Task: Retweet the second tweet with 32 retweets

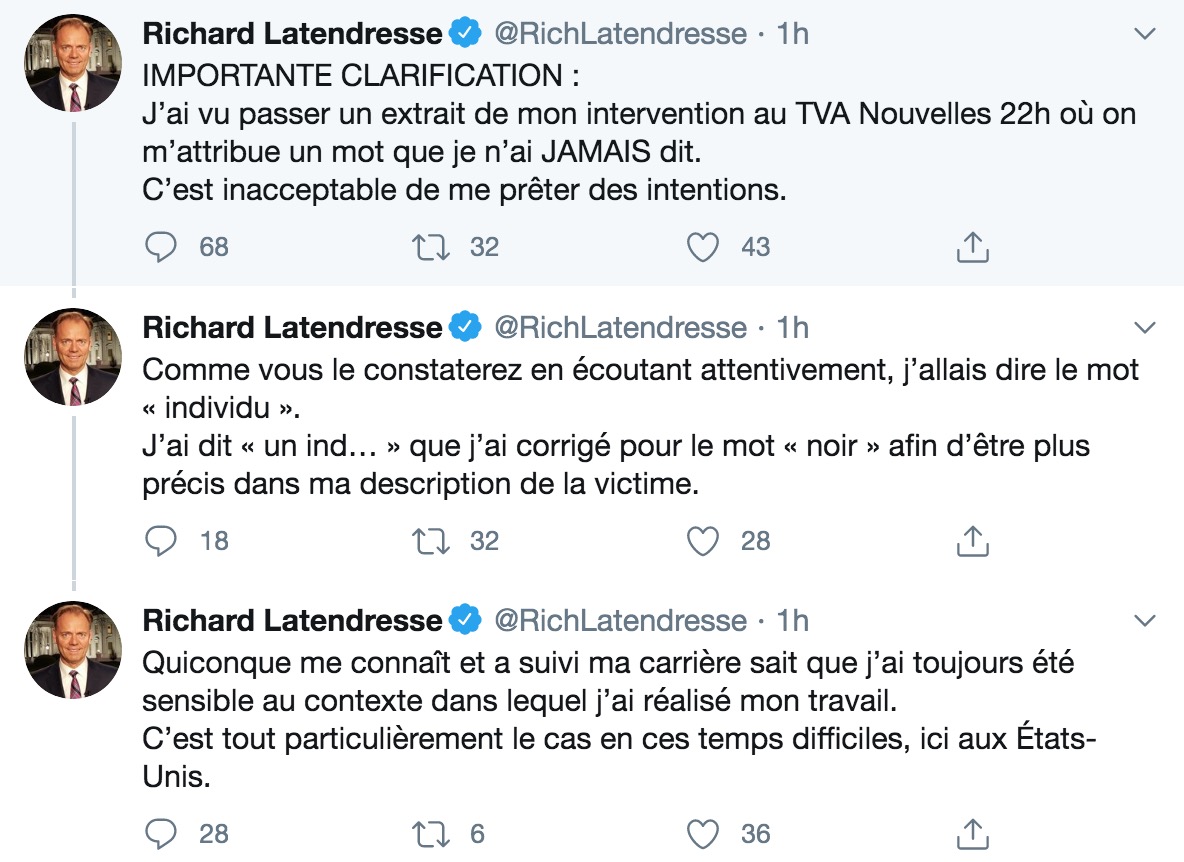Action: [x=430, y=540]
